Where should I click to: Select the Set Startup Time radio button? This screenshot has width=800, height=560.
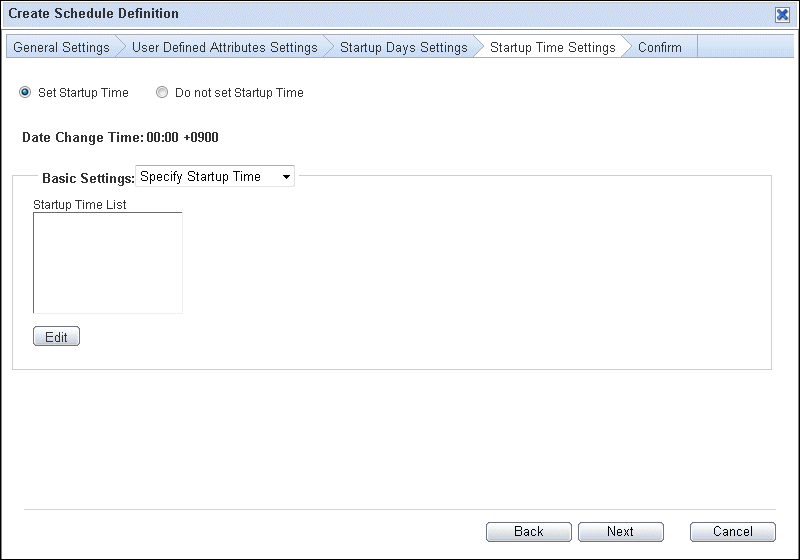[x=24, y=92]
